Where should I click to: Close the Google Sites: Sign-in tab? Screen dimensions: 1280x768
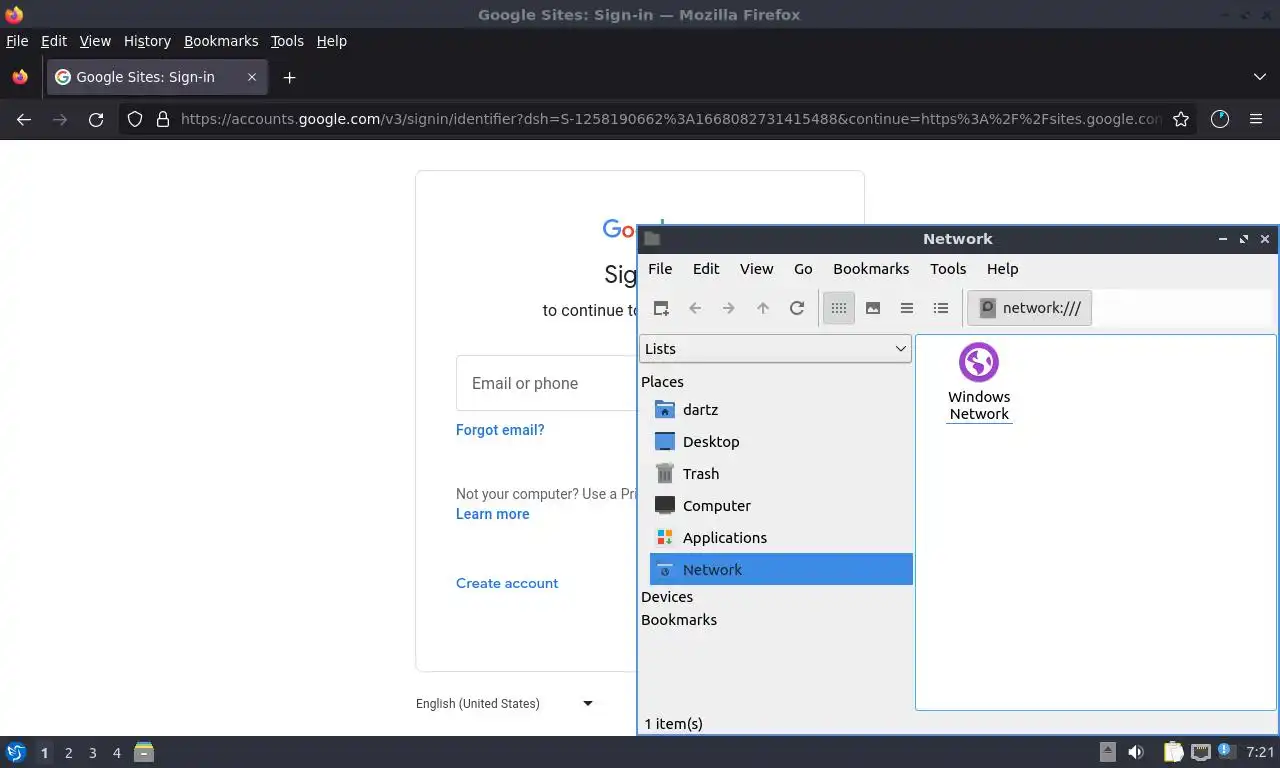(x=252, y=77)
